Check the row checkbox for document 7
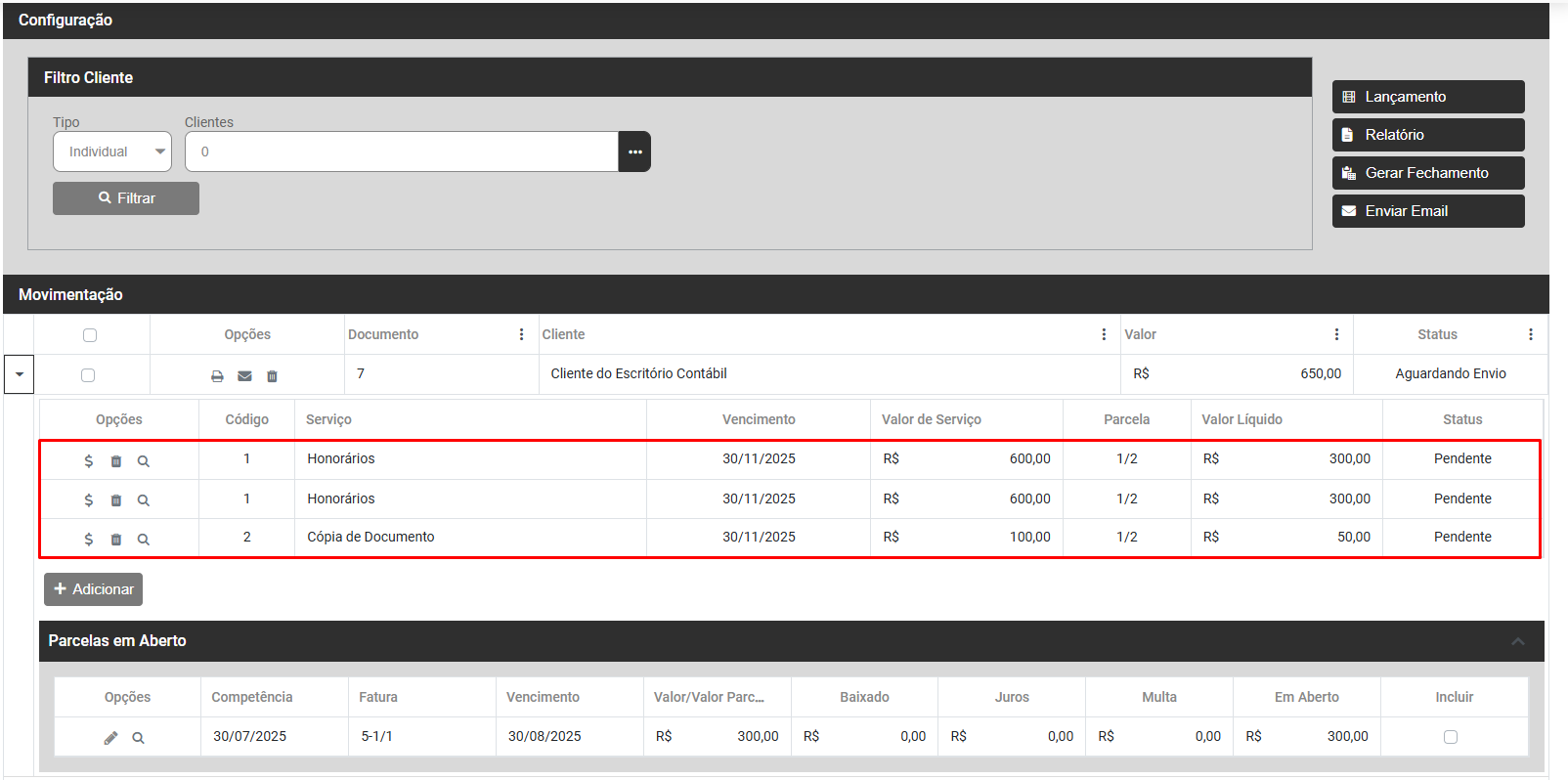 [88, 375]
